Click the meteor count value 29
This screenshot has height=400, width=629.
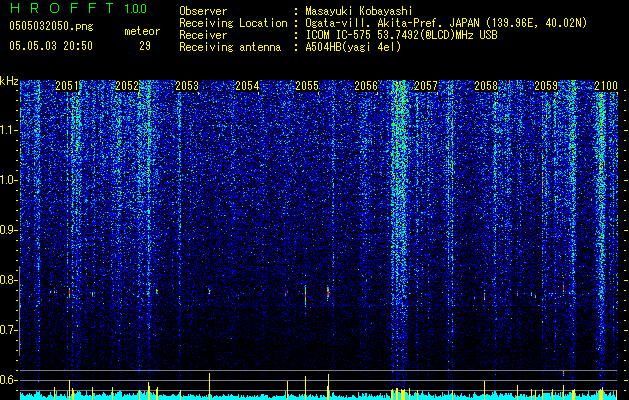pyautogui.click(x=145, y=46)
